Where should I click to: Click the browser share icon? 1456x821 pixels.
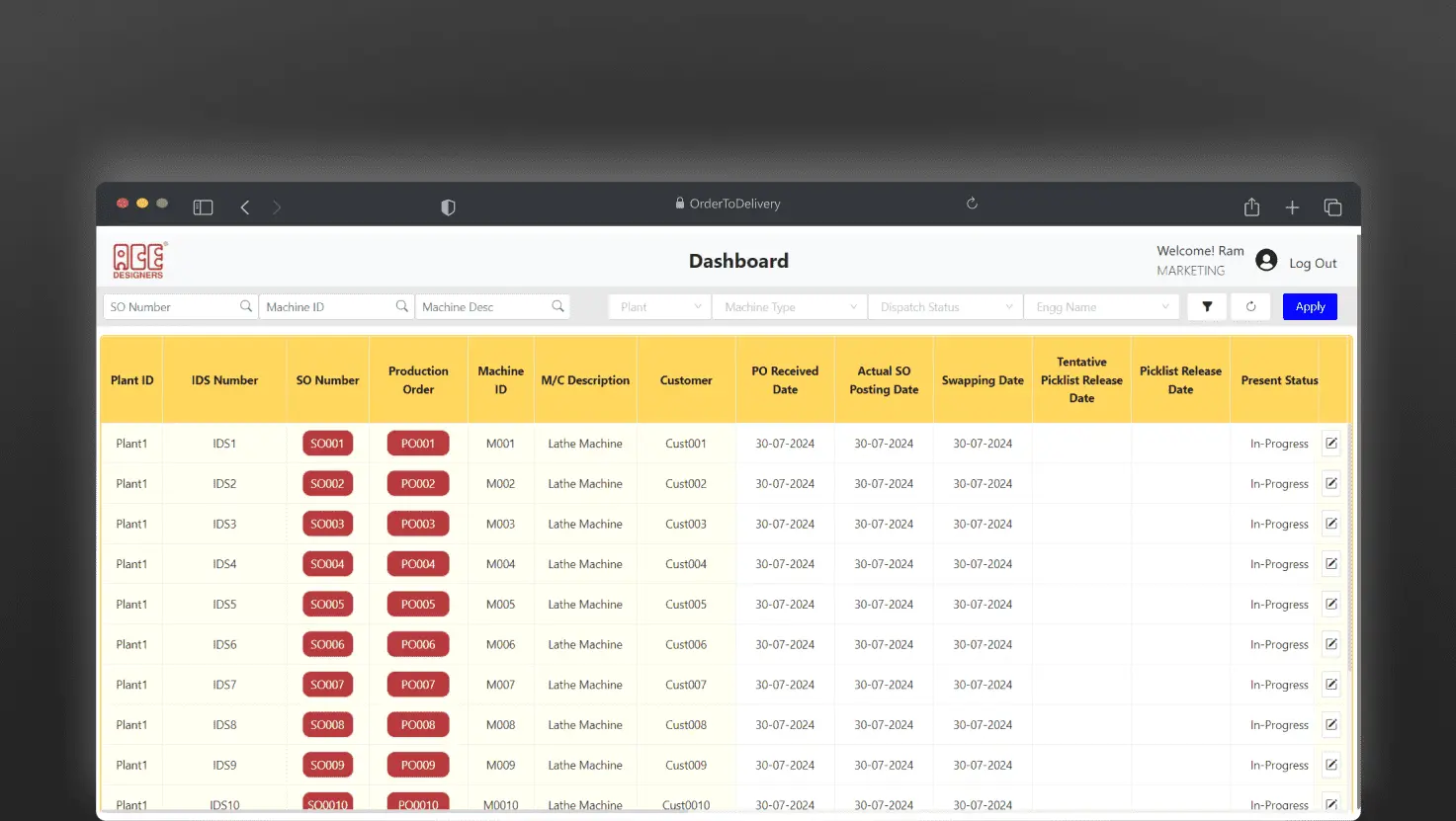click(1251, 207)
